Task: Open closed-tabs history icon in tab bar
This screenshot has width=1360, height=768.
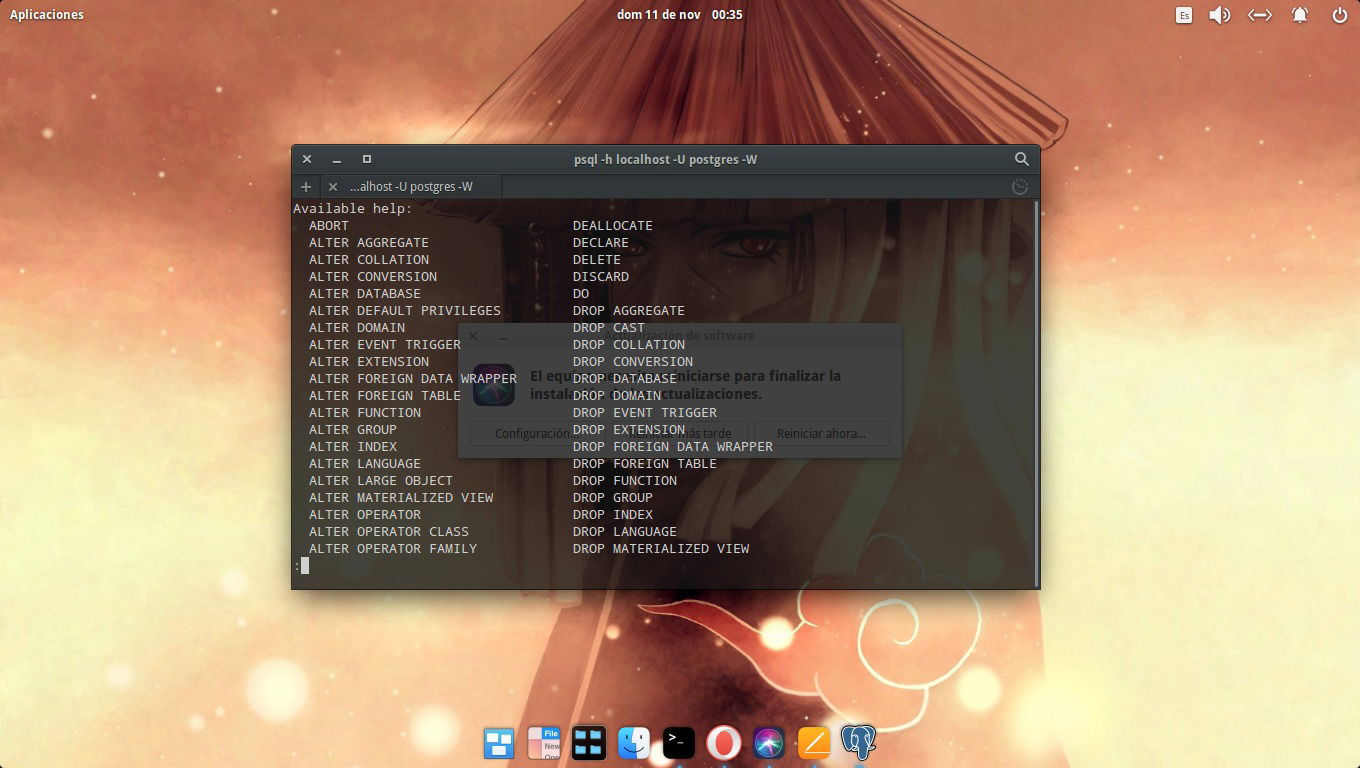Action: coord(1020,187)
